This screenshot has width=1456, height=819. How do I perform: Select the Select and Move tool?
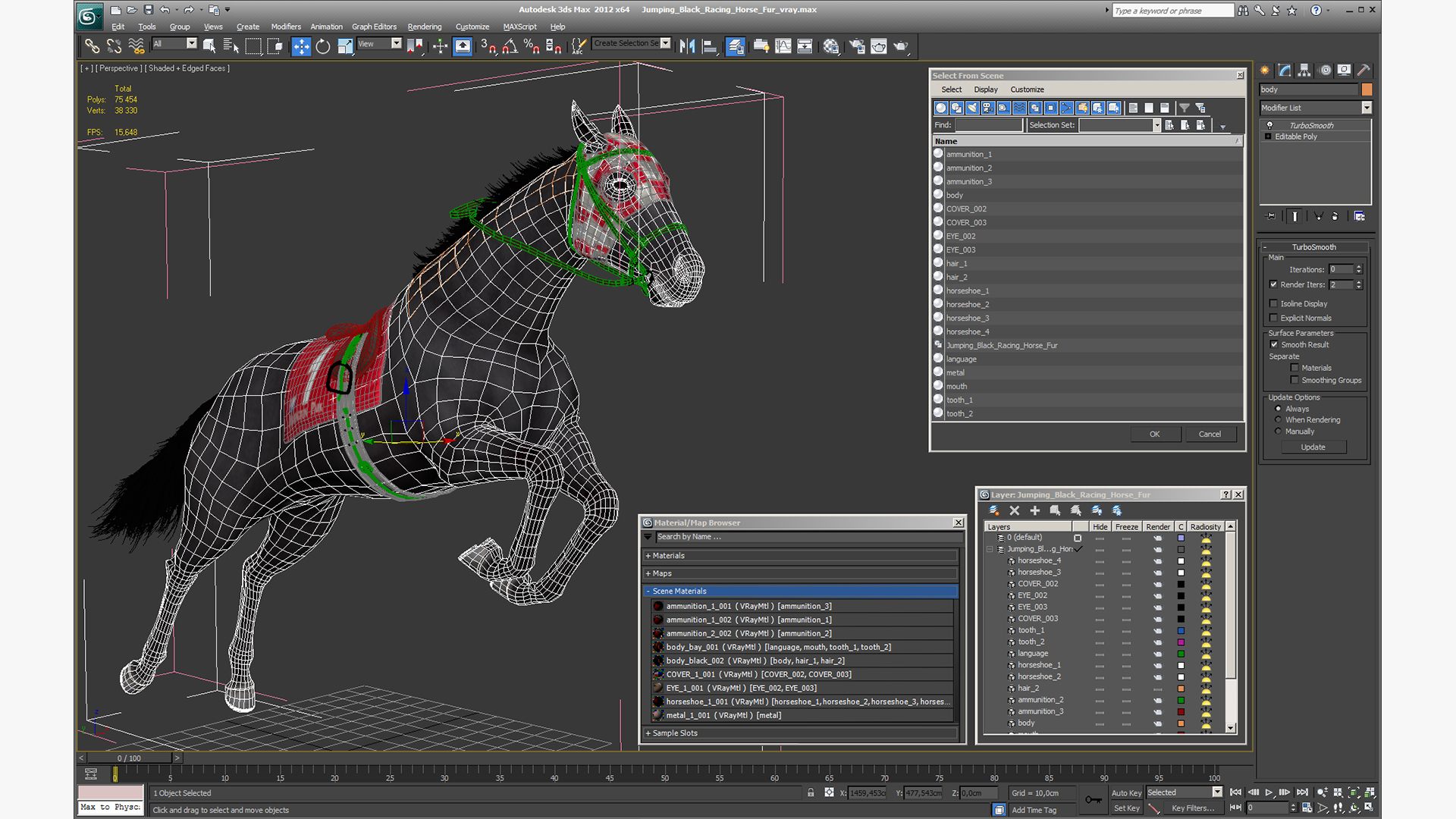301,47
